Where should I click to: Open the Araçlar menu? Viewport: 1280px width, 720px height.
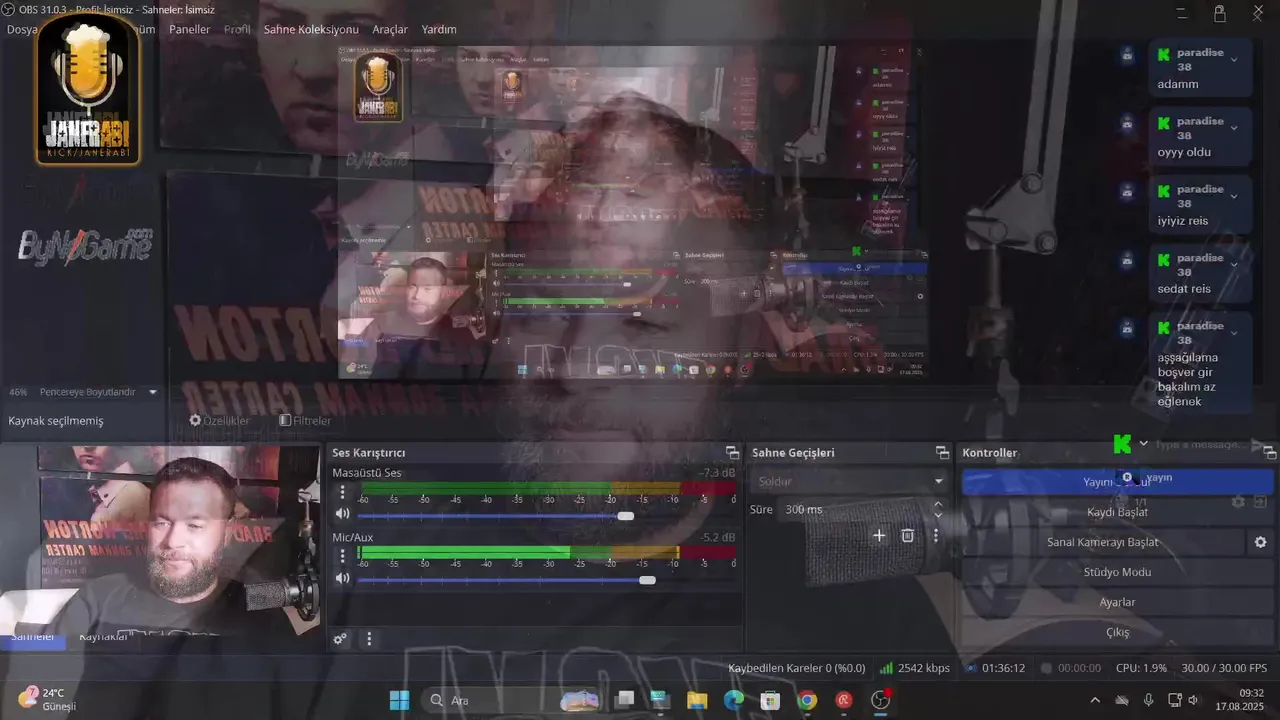pos(390,30)
